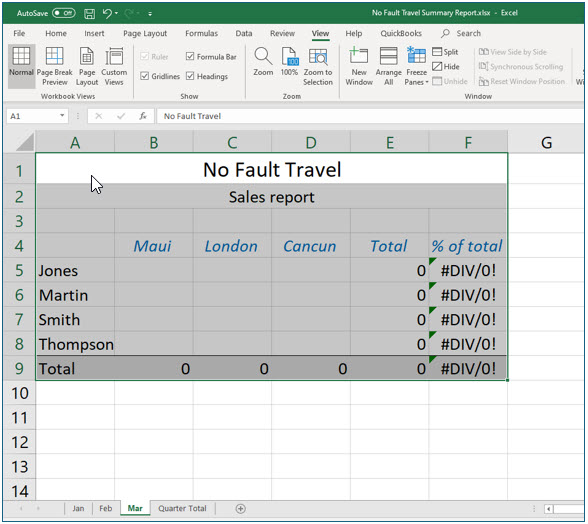
Task: Switch to the Feb sheet
Action: click(106, 508)
